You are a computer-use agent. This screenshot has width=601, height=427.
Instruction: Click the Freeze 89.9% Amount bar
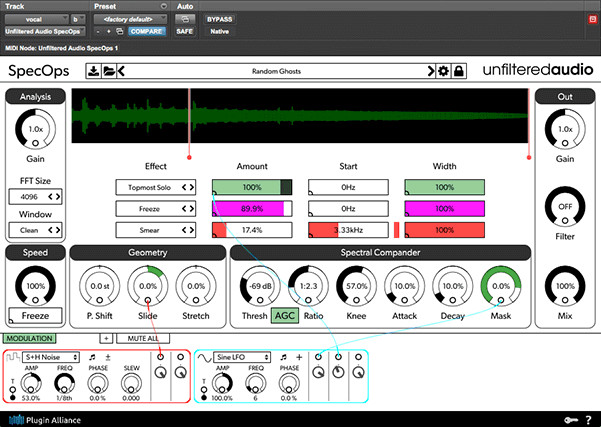coord(252,209)
